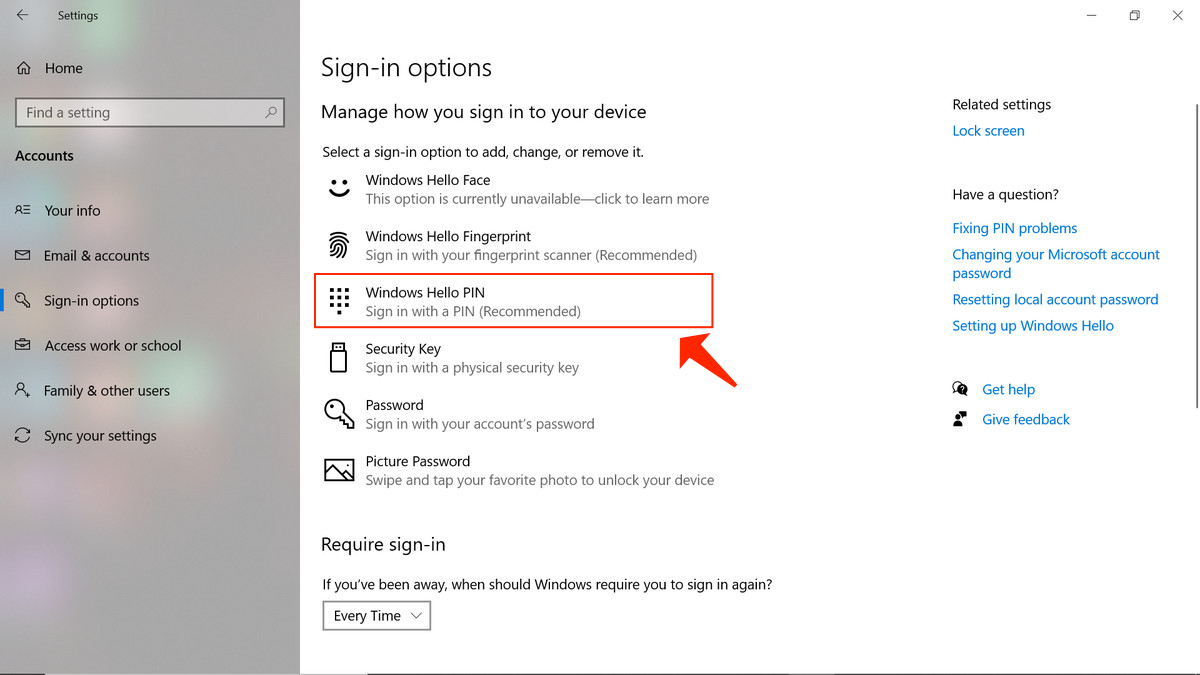
Task: Click the Get help icon
Action: pos(959,389)
